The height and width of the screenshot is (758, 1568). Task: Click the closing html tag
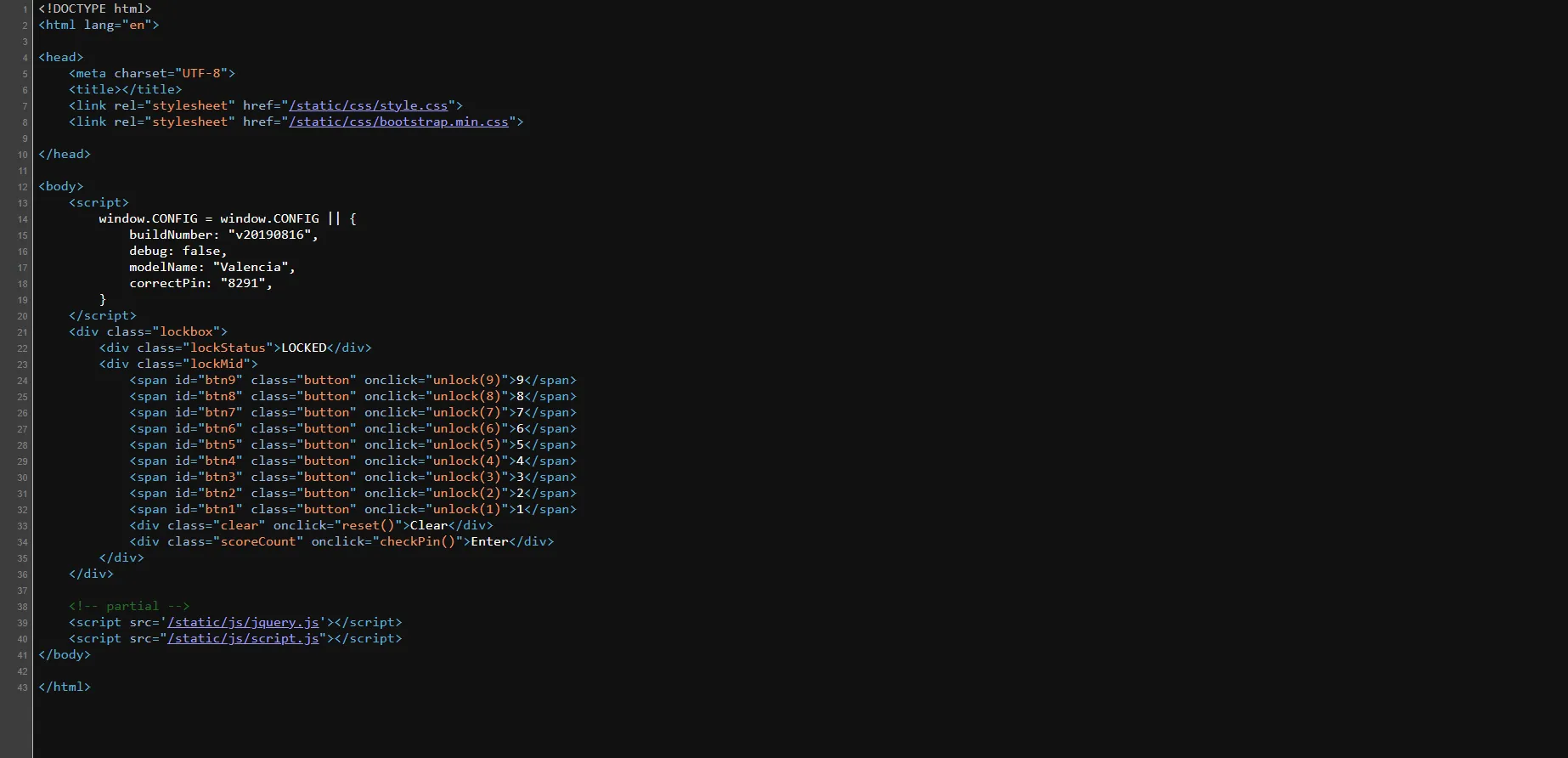coord(65,687)
